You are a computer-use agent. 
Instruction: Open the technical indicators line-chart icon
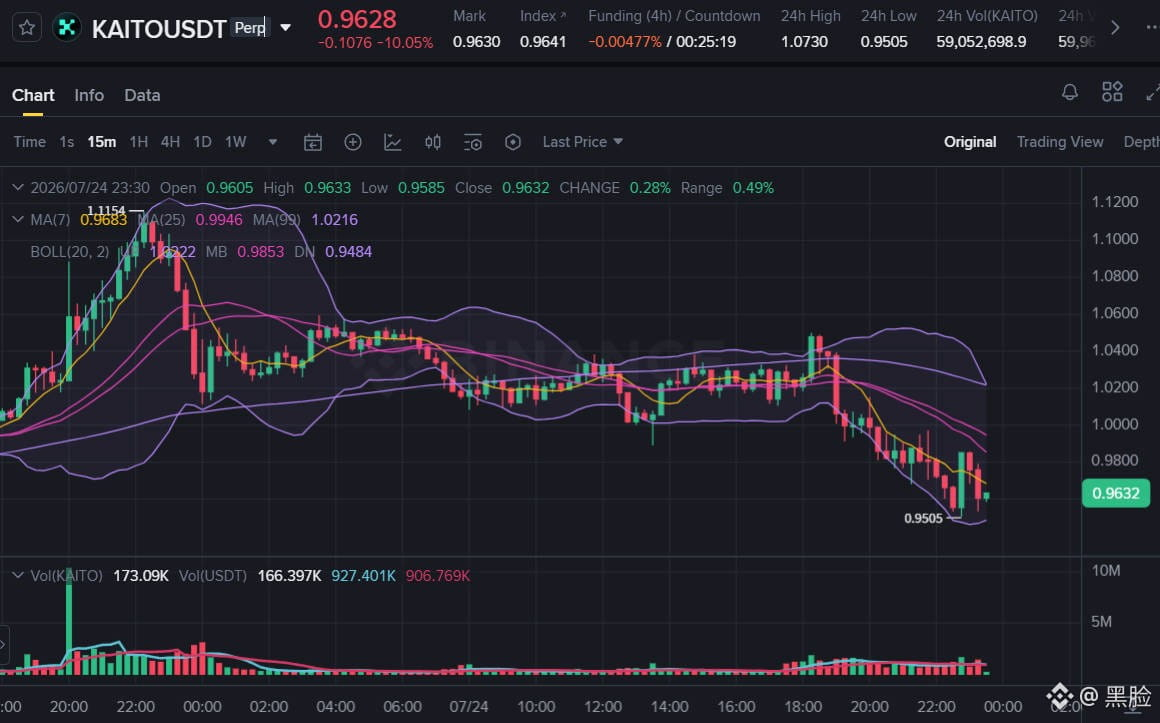tap(393, 142)
